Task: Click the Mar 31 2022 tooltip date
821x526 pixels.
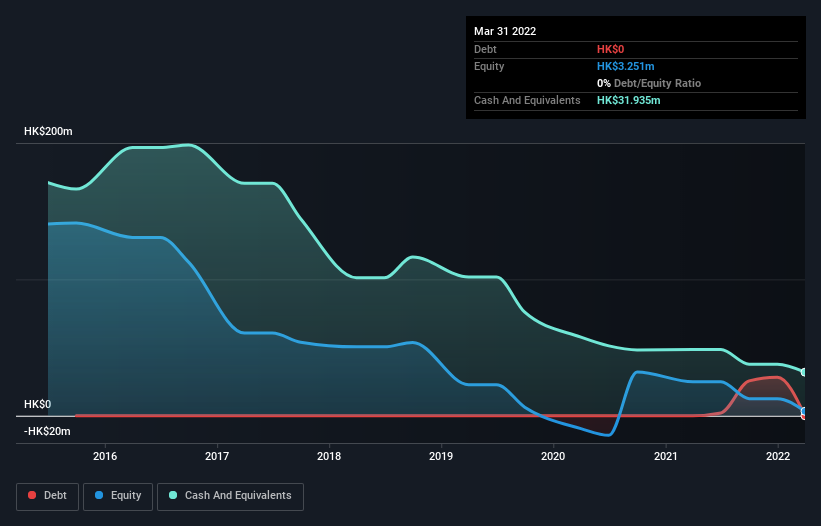Action: click(505, 31)
